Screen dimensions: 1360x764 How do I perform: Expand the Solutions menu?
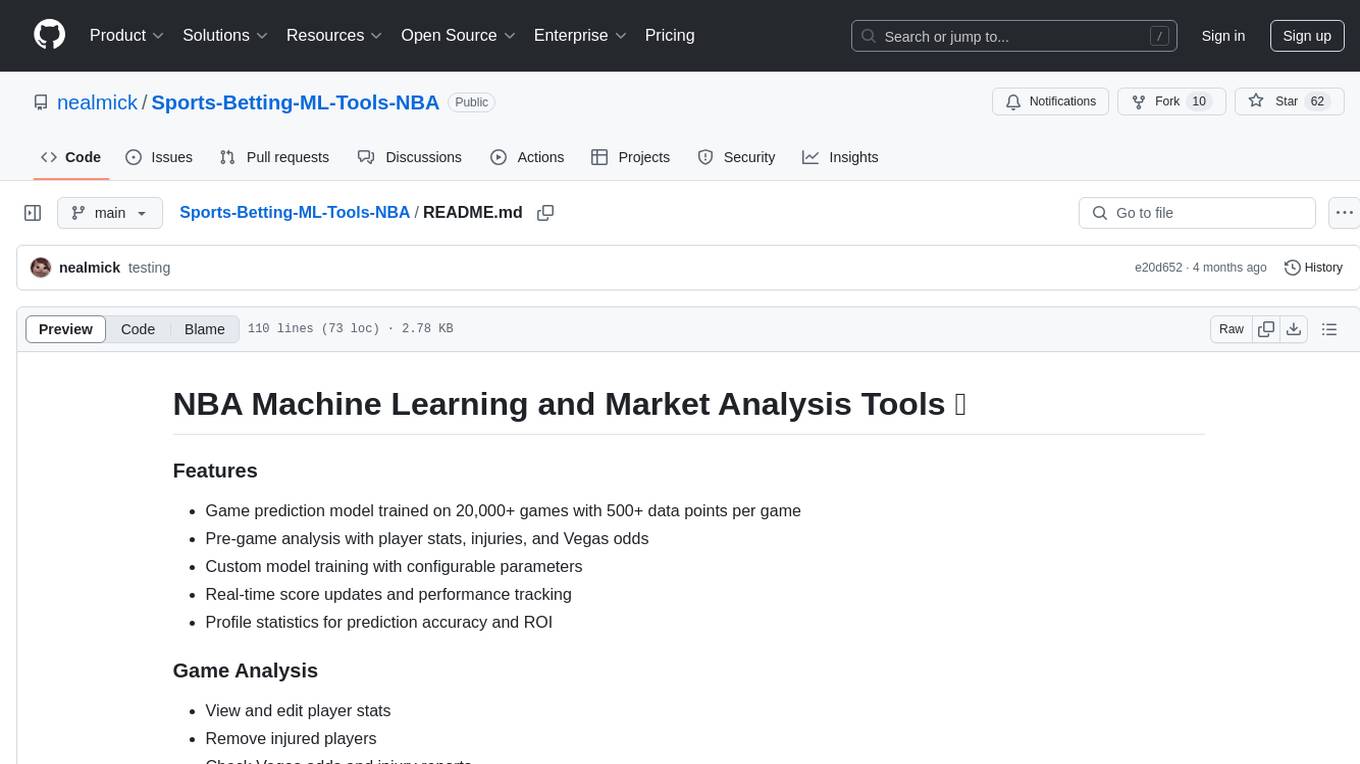[223, 35]
